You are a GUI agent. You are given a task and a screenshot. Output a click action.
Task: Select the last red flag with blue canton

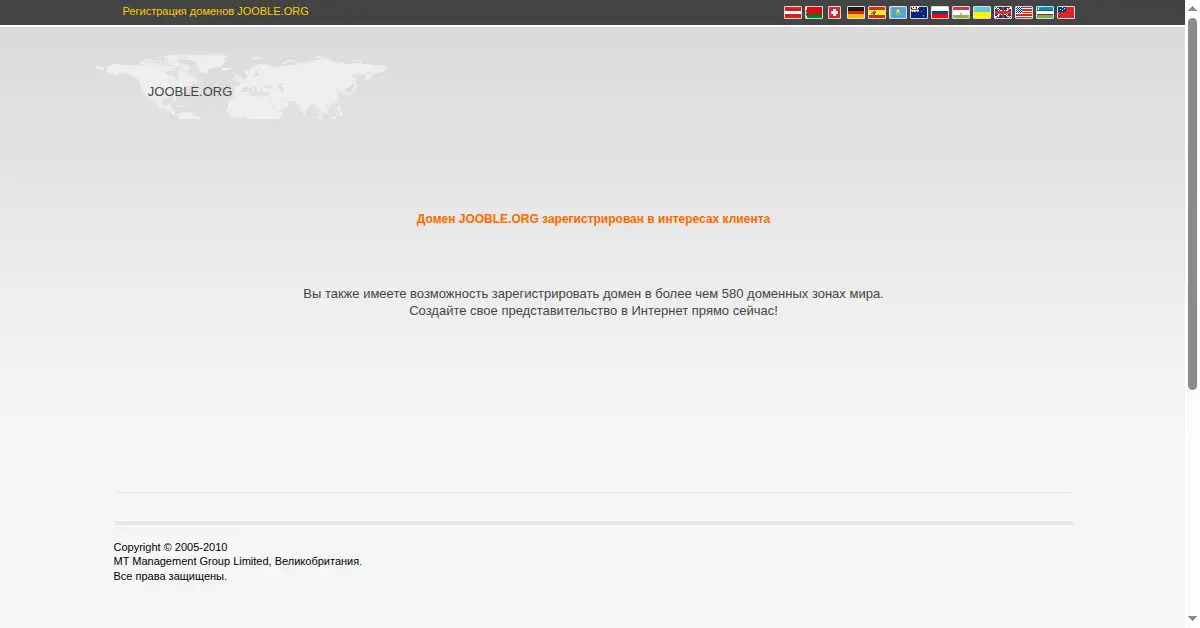(1066, 12)
